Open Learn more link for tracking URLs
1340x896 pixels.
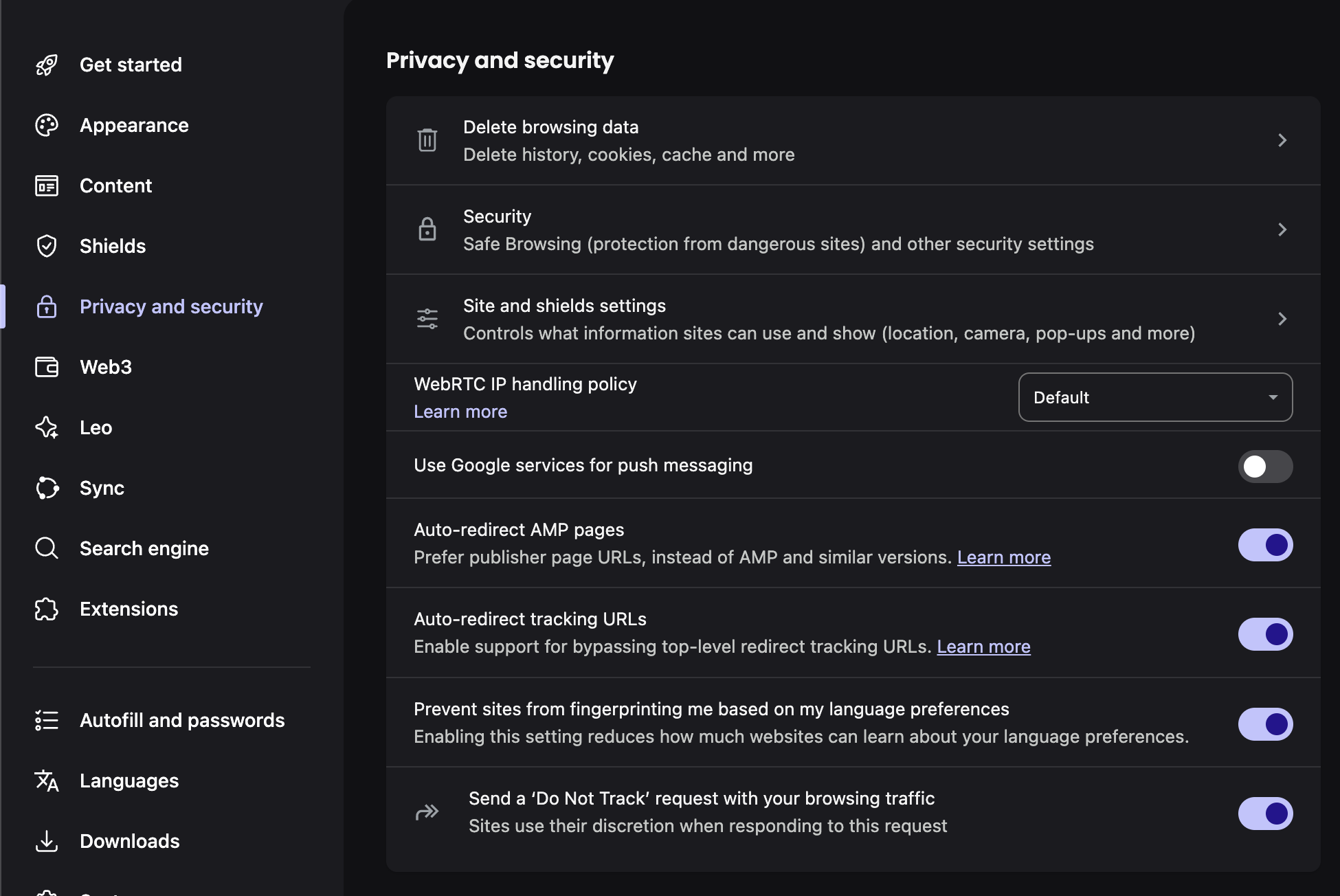[x=983, y=647]
